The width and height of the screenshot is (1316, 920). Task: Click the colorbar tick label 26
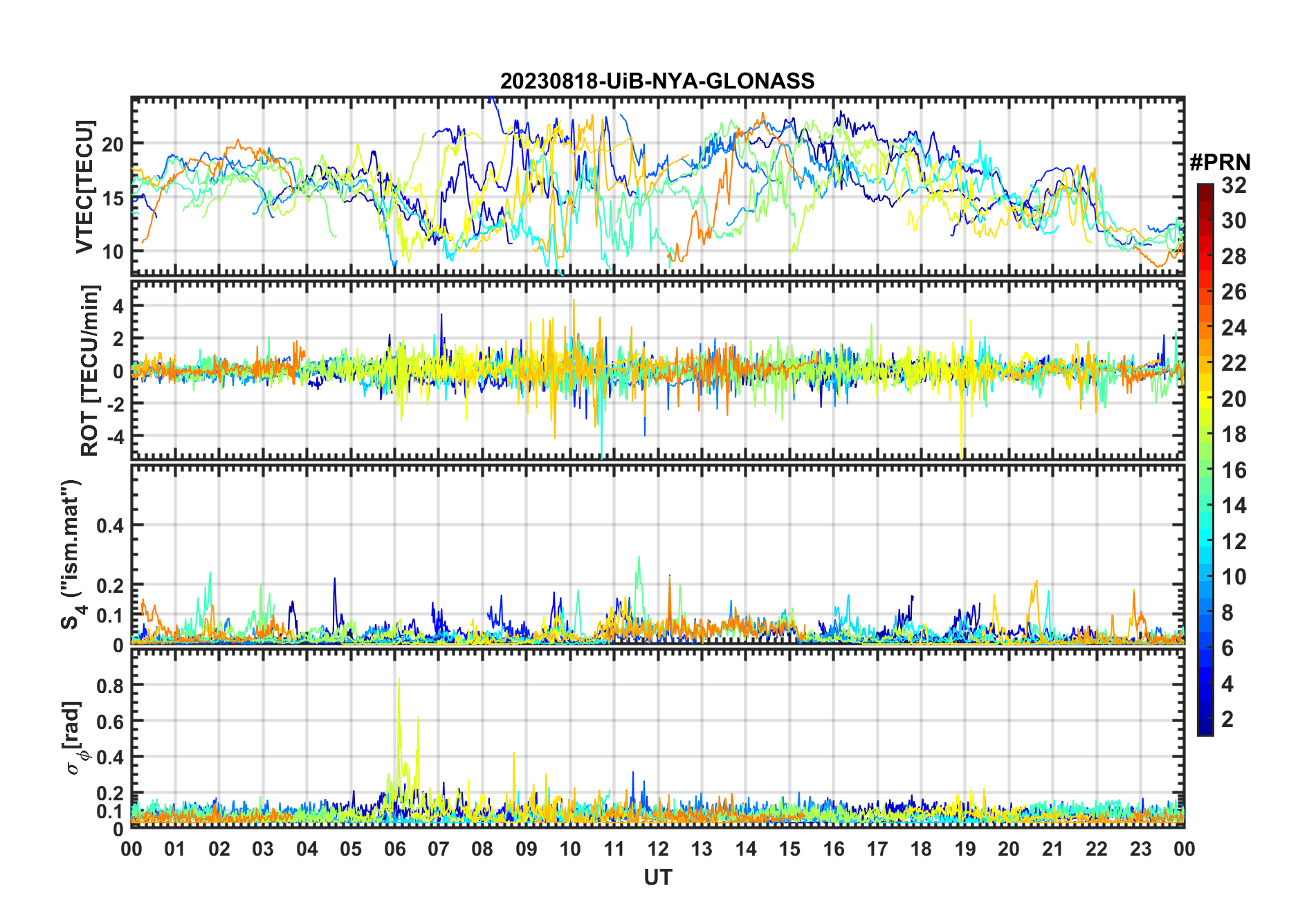click(1234, 292)
